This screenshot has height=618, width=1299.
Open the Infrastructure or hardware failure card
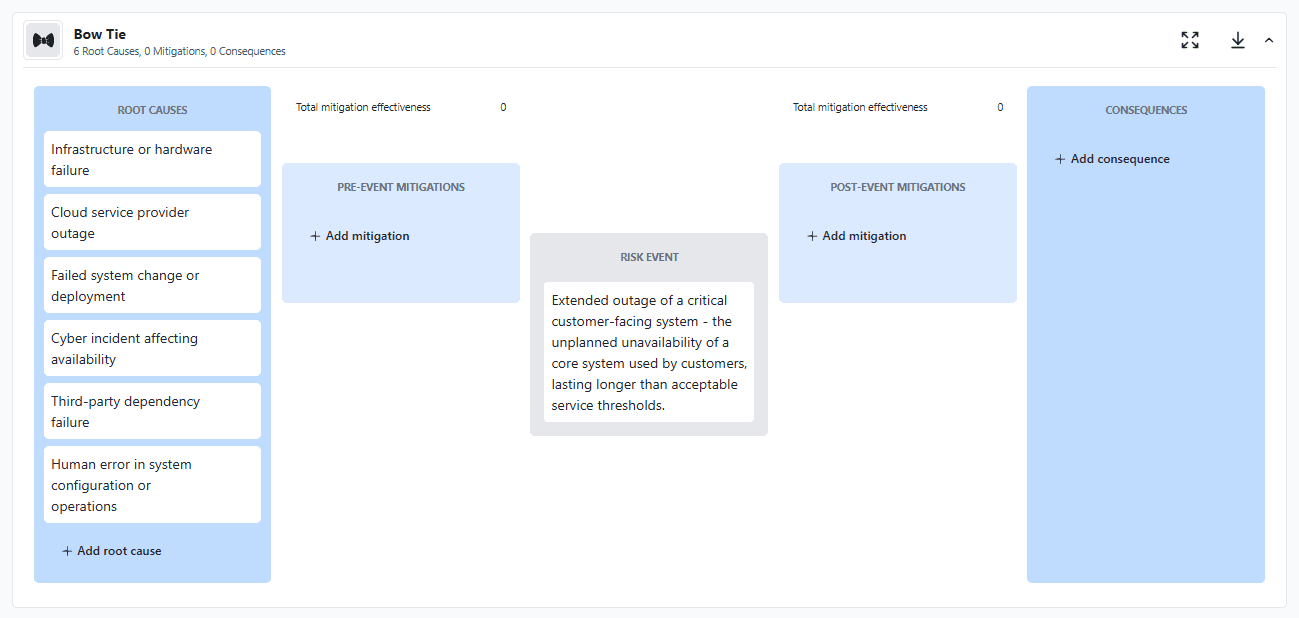point(152,159)
